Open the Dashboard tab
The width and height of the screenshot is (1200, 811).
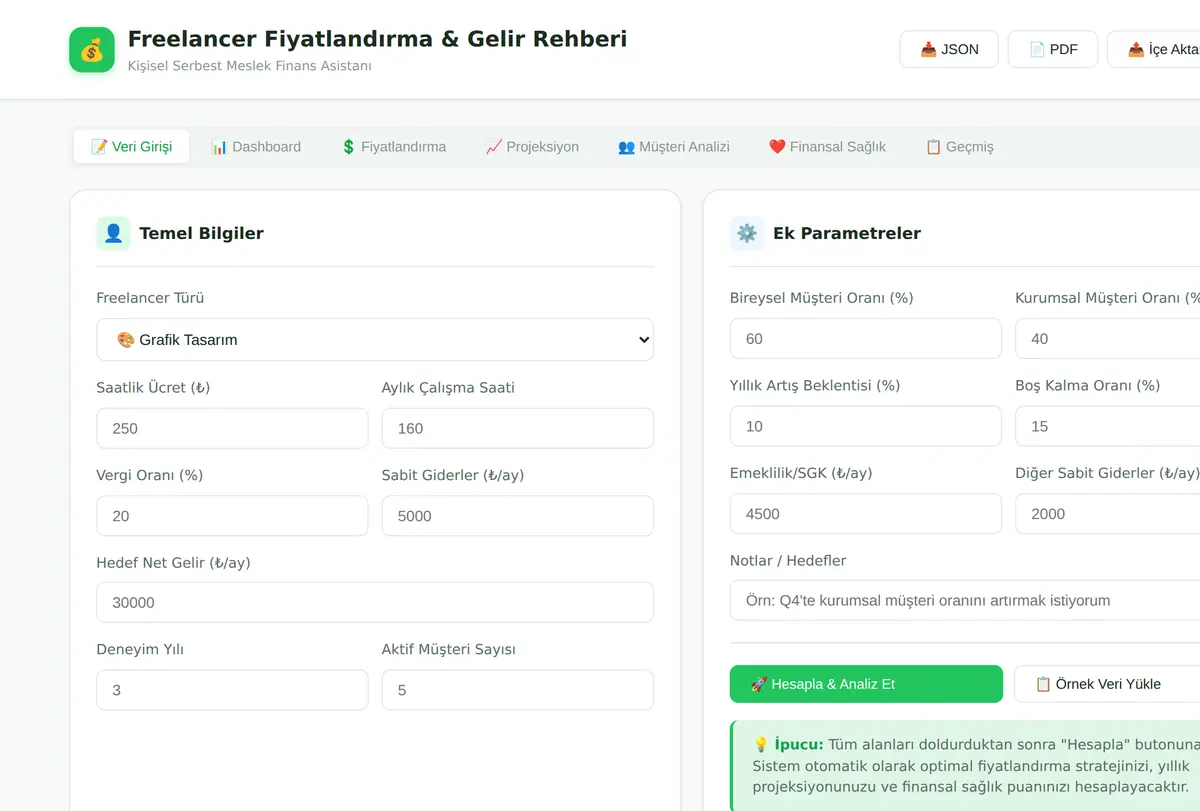pyautogui.click(x=256, y=146)
